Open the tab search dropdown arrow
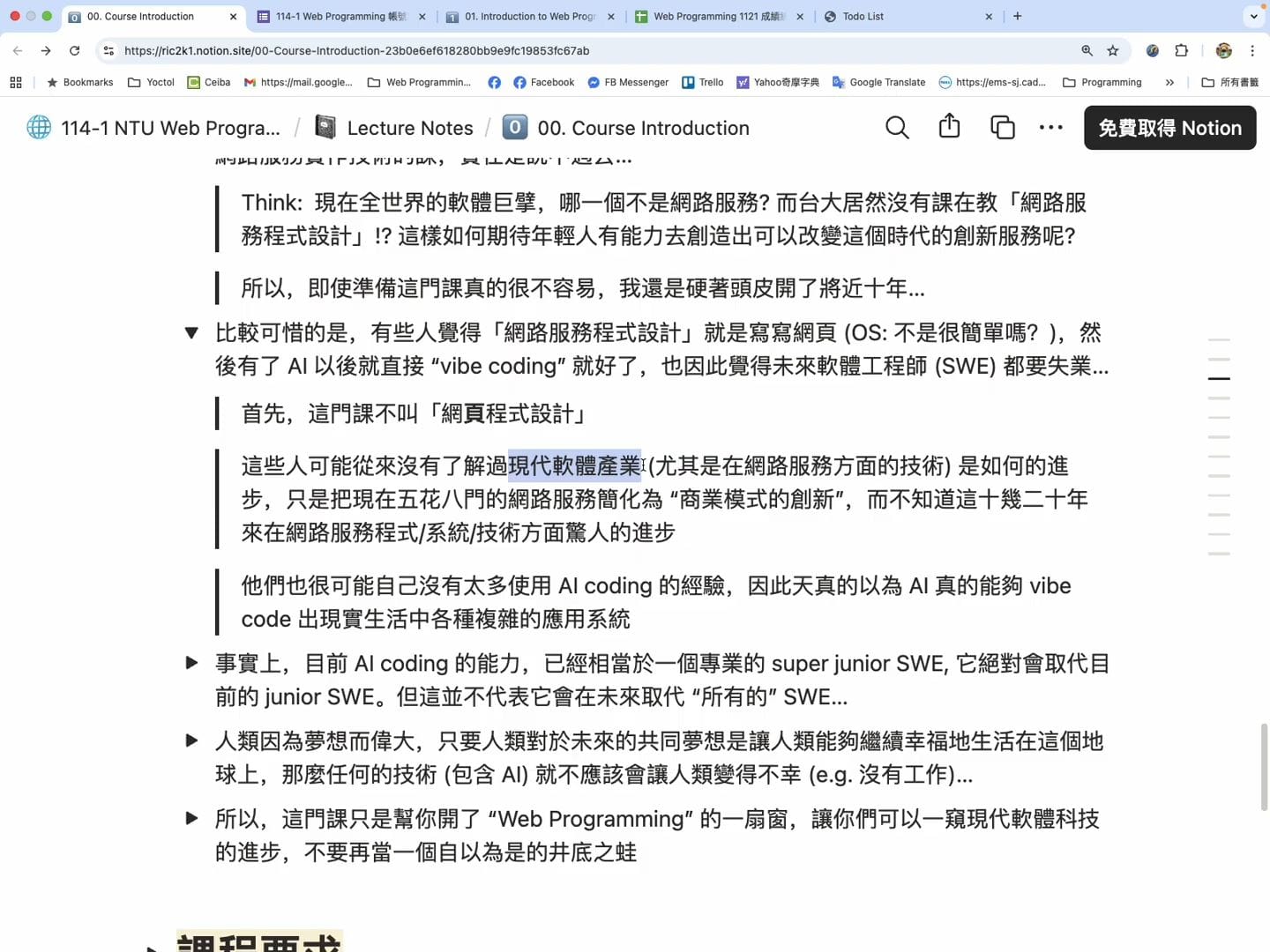 click(x=1252, y=16)
